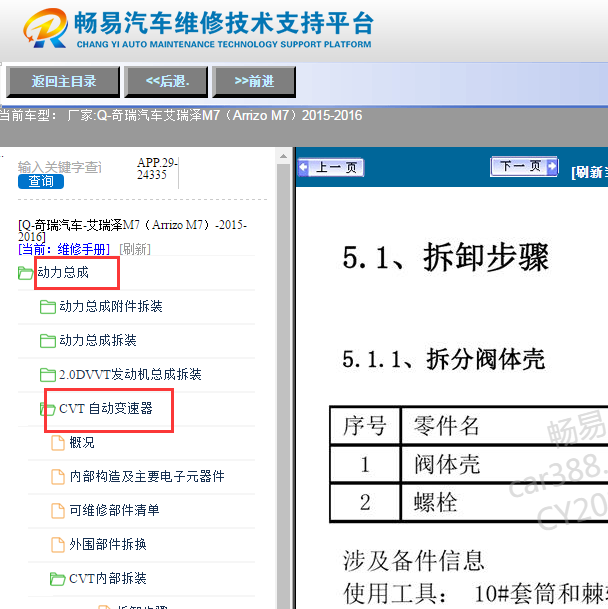The height and width of the screenshot is (609, 608).
Task: Go forward with the >>前进 button
Action: click(254, 82)
